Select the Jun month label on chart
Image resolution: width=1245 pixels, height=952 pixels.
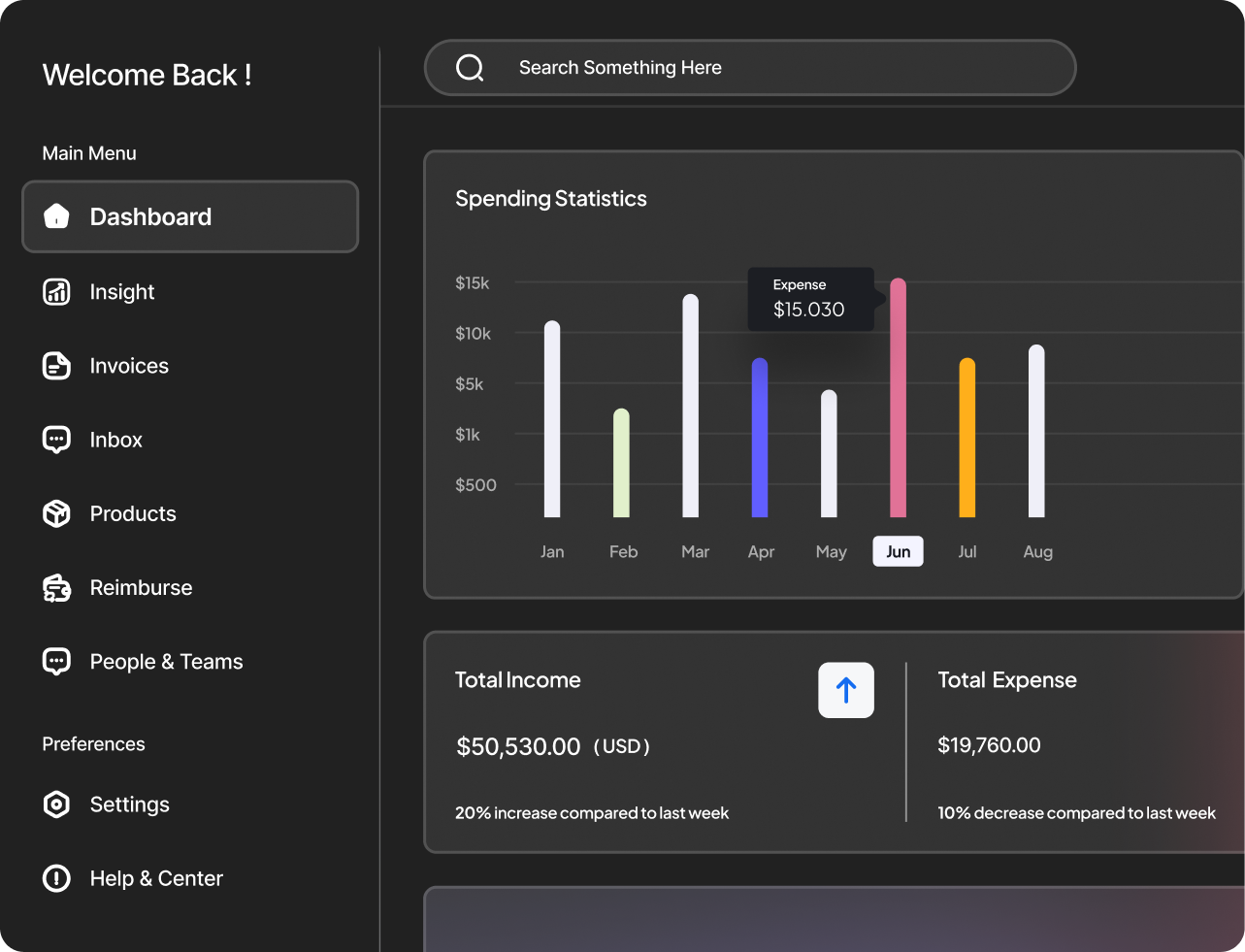click(x=898, y=550)
